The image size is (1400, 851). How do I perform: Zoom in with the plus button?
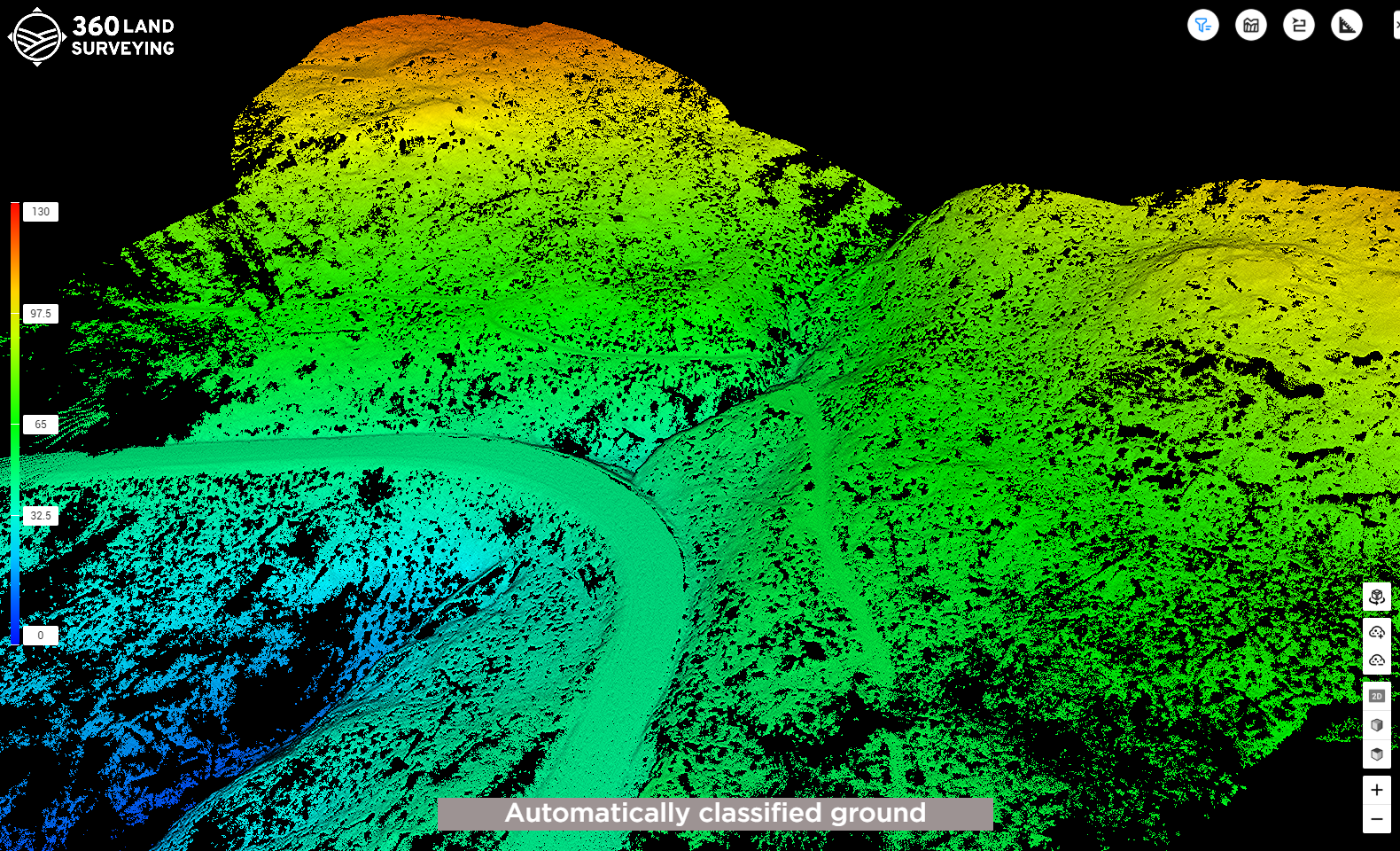[1376, 790]
